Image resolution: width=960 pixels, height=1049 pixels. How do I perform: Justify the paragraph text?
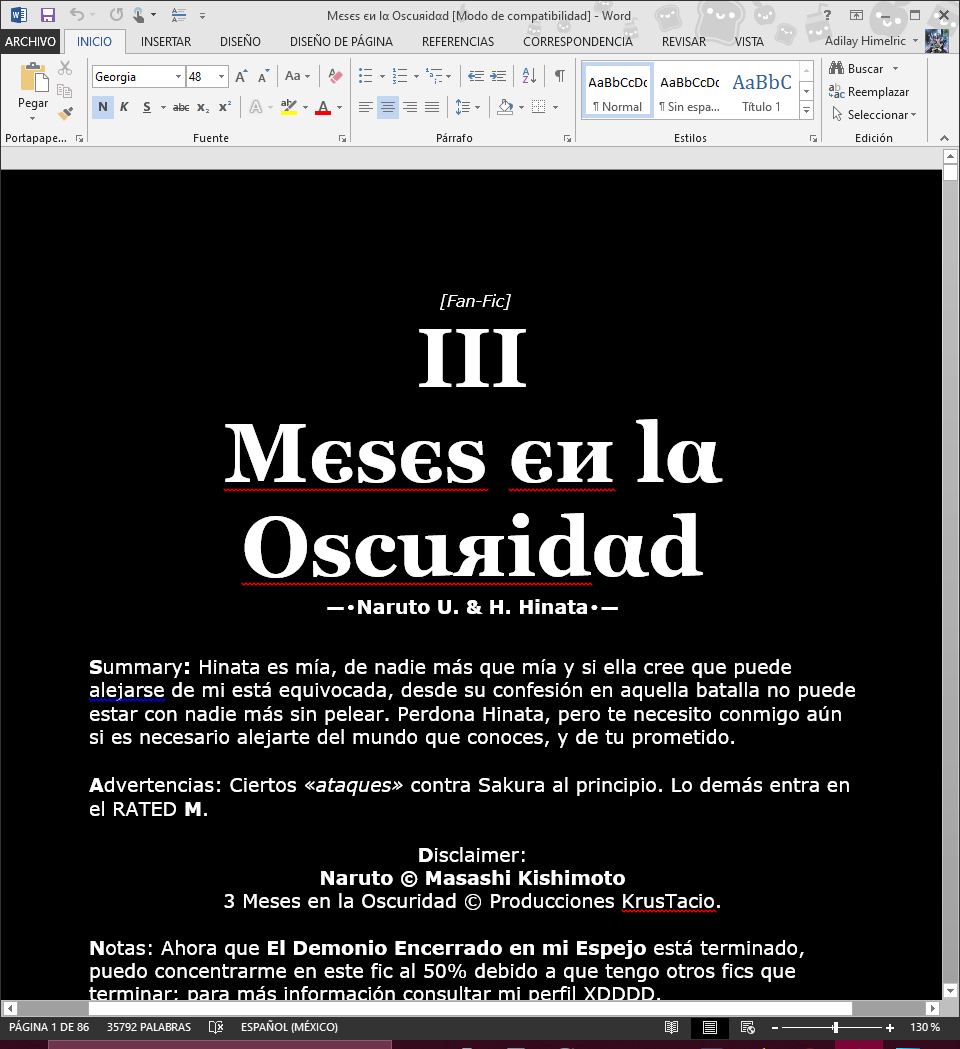[x=432, y=107]
